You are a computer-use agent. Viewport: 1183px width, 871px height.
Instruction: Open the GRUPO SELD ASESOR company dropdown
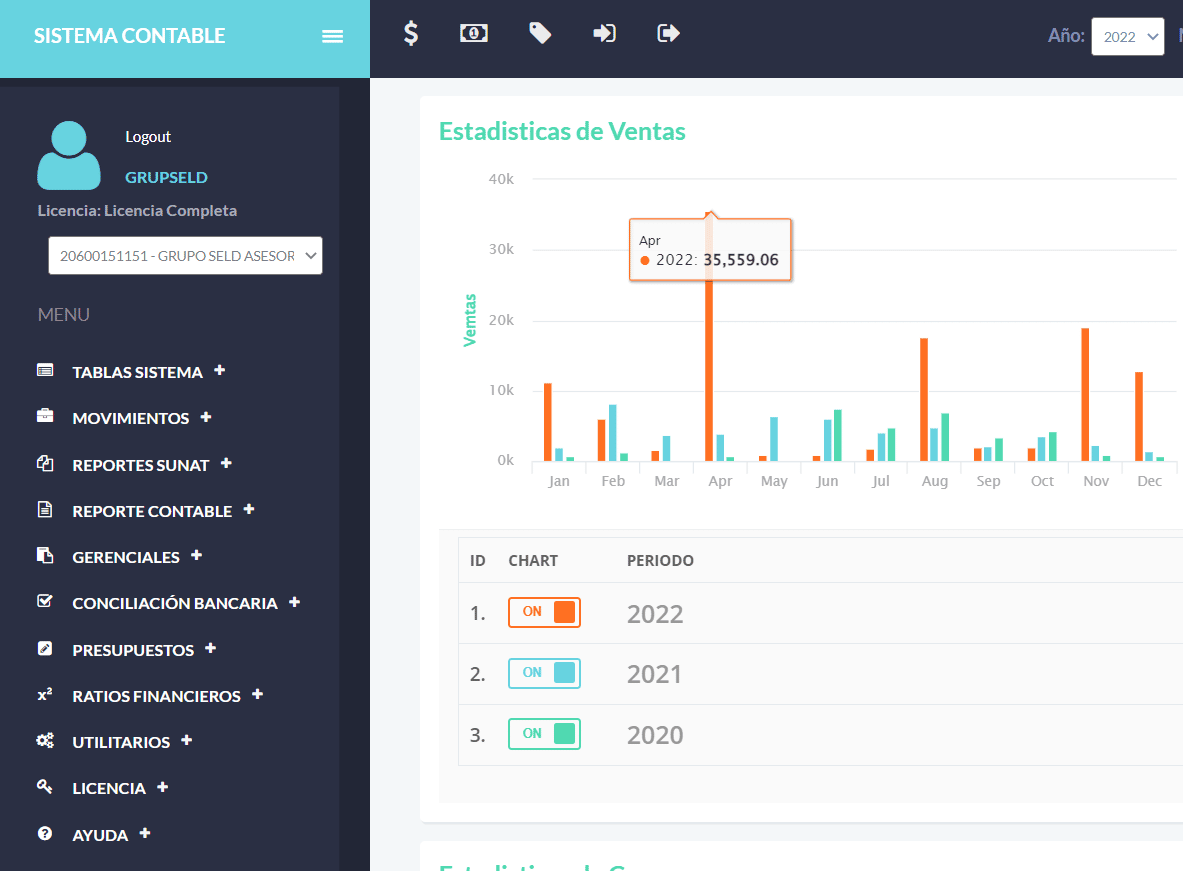186,256
